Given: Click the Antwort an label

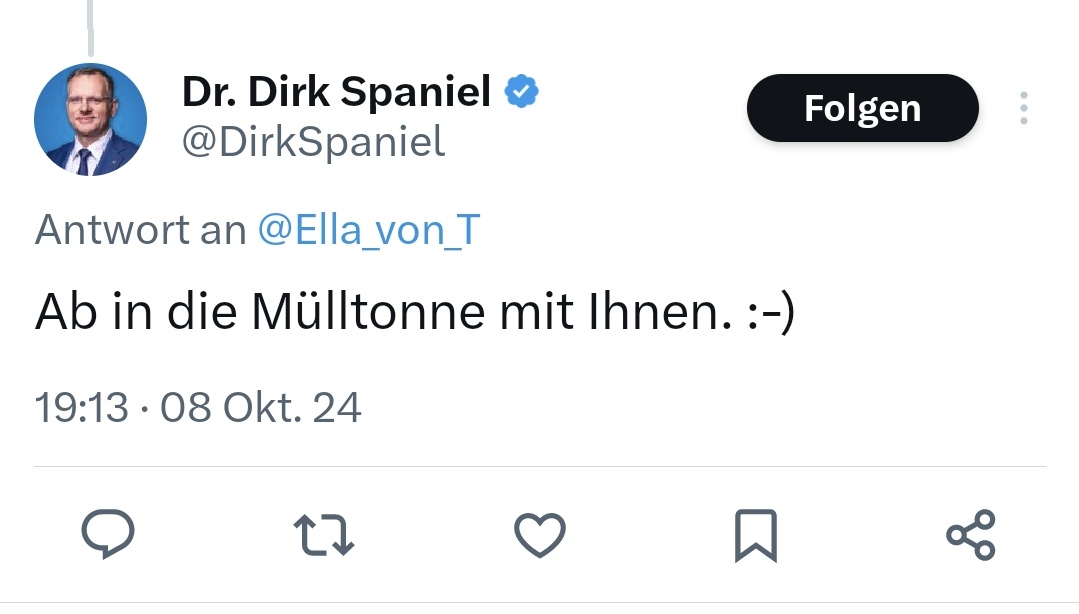Looking at the screenshot, I should pos(140,229).
